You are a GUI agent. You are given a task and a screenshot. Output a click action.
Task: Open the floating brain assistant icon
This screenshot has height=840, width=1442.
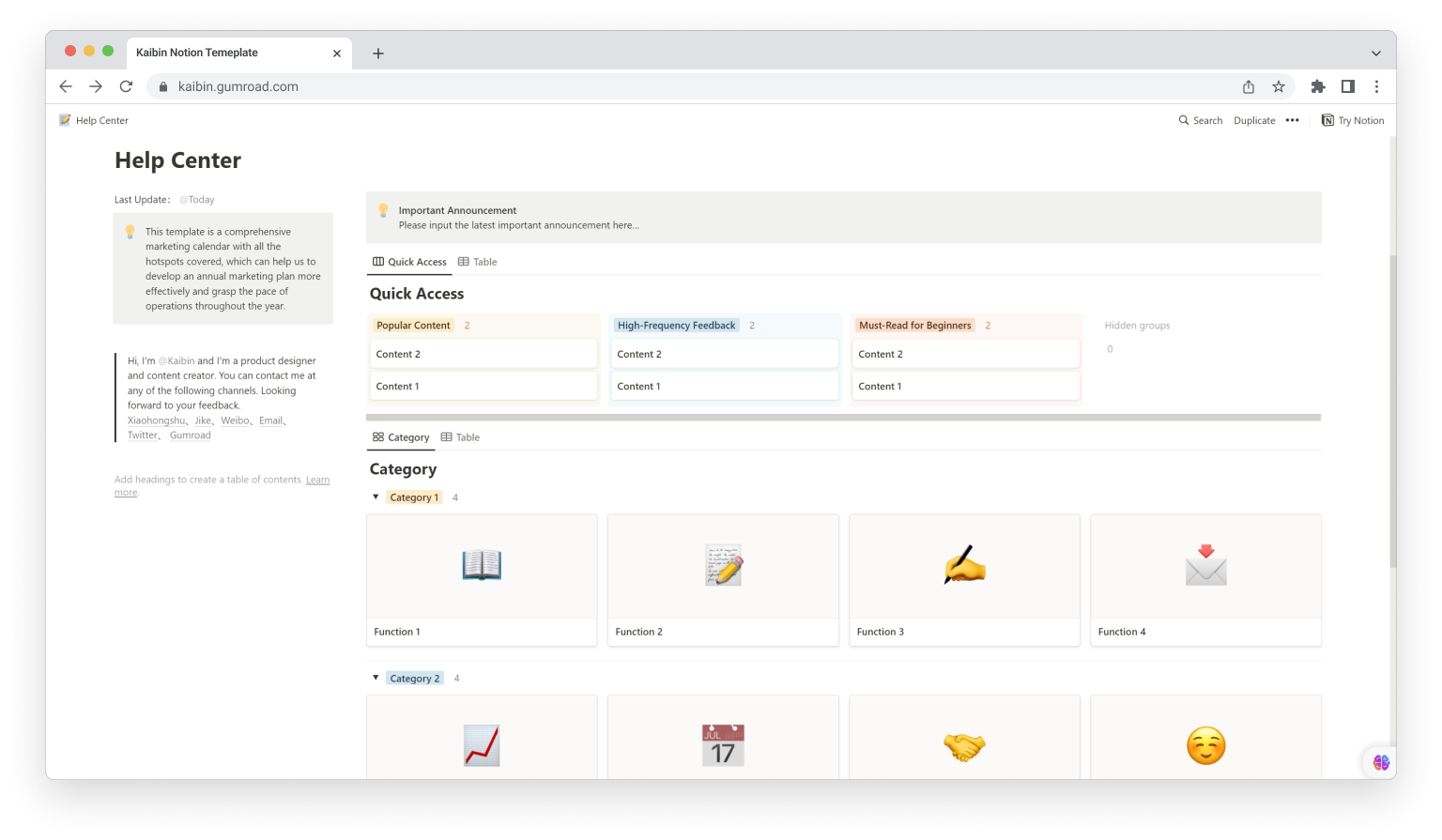(x=1381, y=762)
